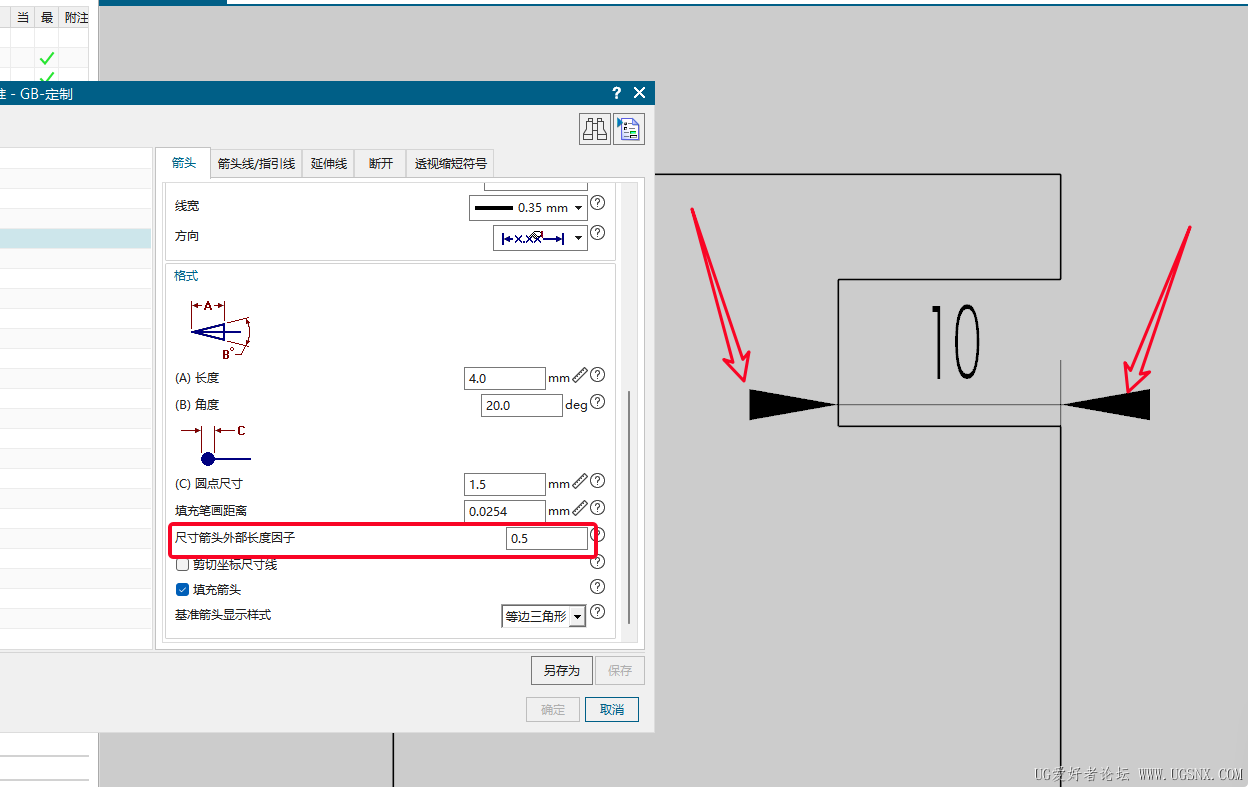Click the settings list icon beside binoculars
The image size is (1248, 787).
(x=629, y=129)
